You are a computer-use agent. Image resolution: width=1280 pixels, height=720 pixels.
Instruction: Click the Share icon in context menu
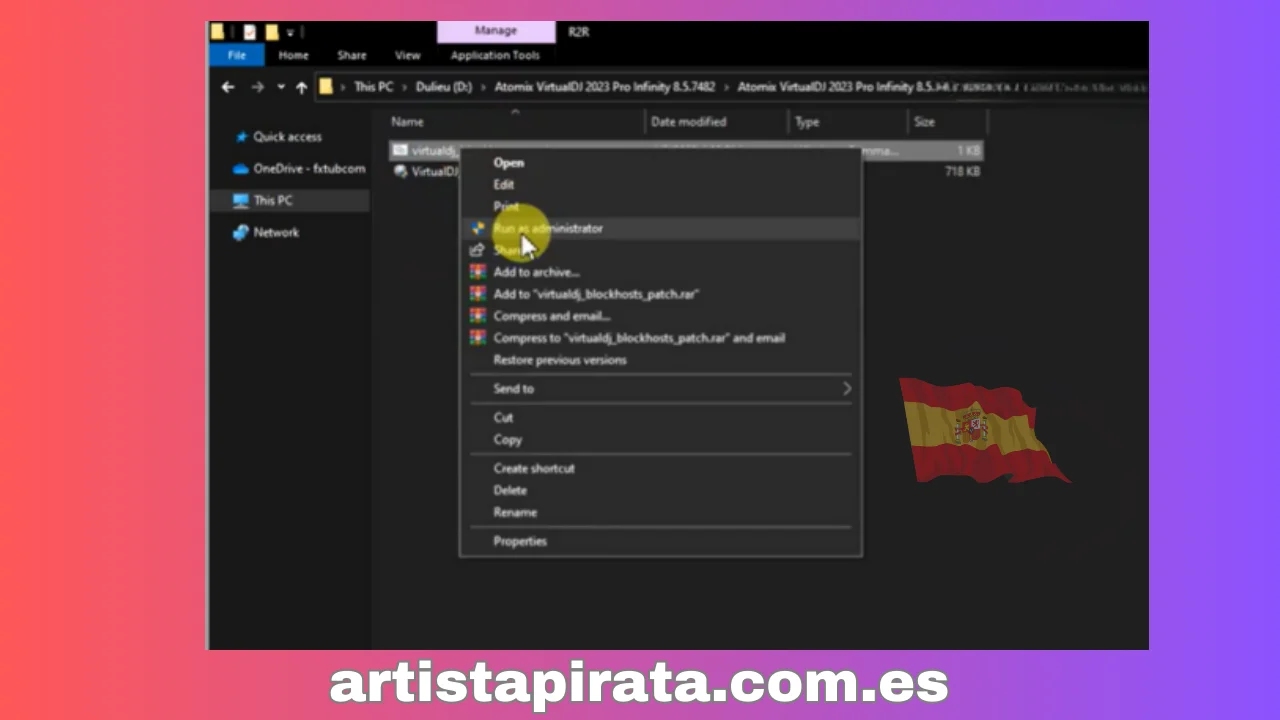click(x=477, y=250)
